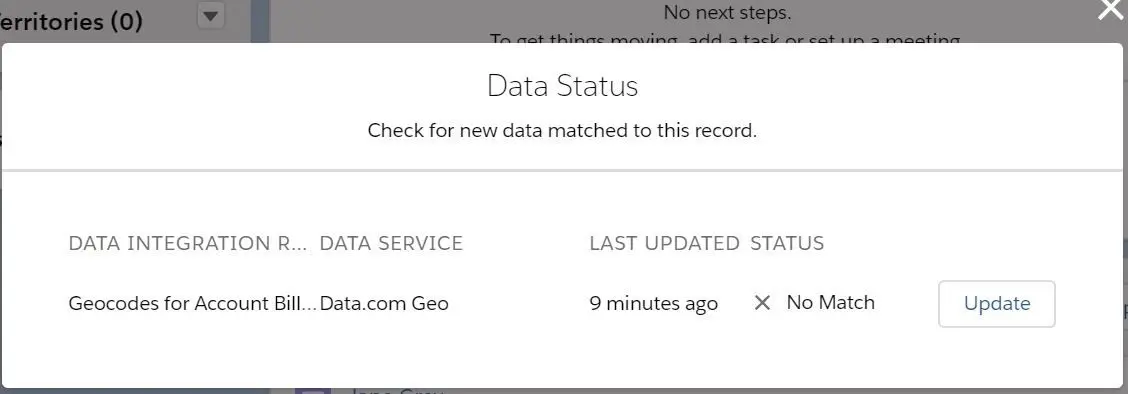Select the Status column header

tap(787, 243)
